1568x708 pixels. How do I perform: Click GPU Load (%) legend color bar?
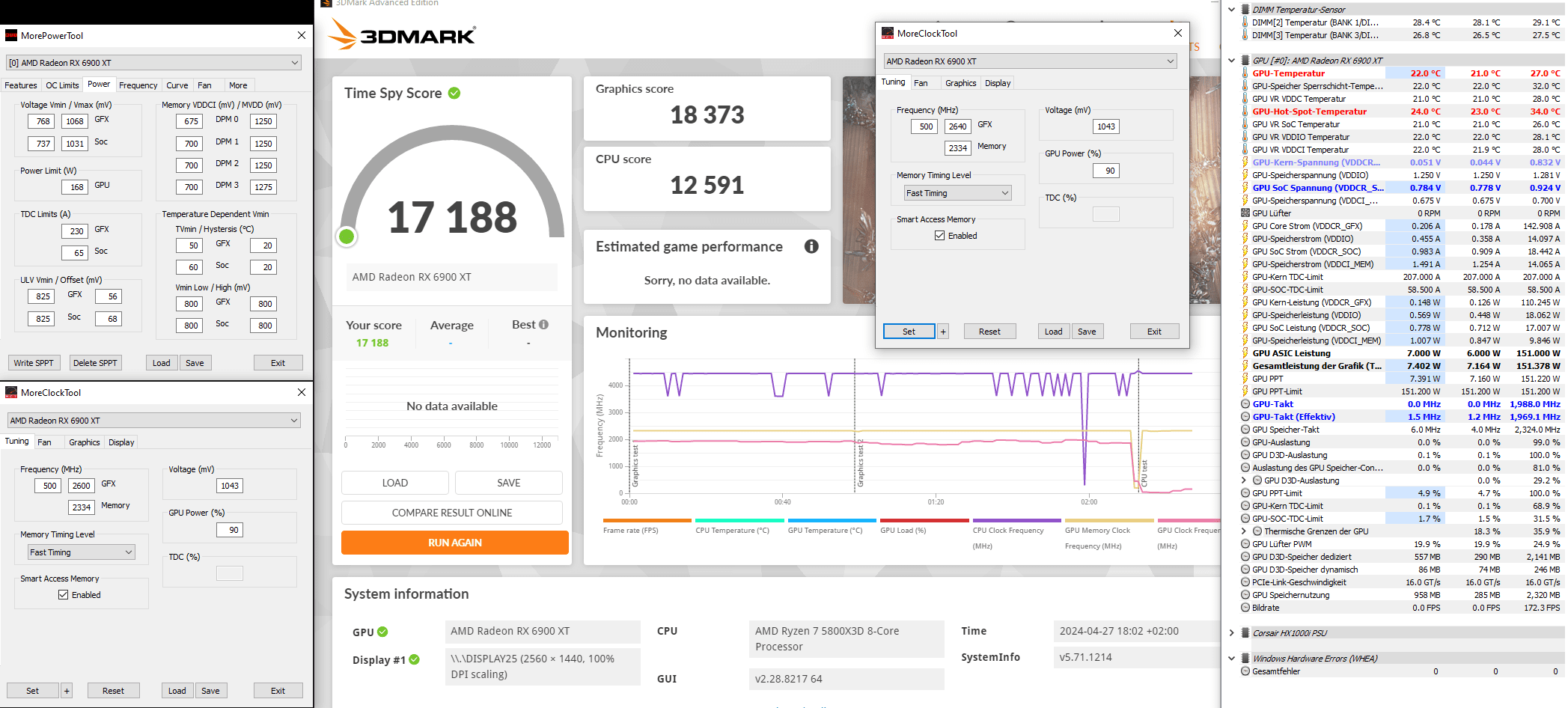(924, 521)
